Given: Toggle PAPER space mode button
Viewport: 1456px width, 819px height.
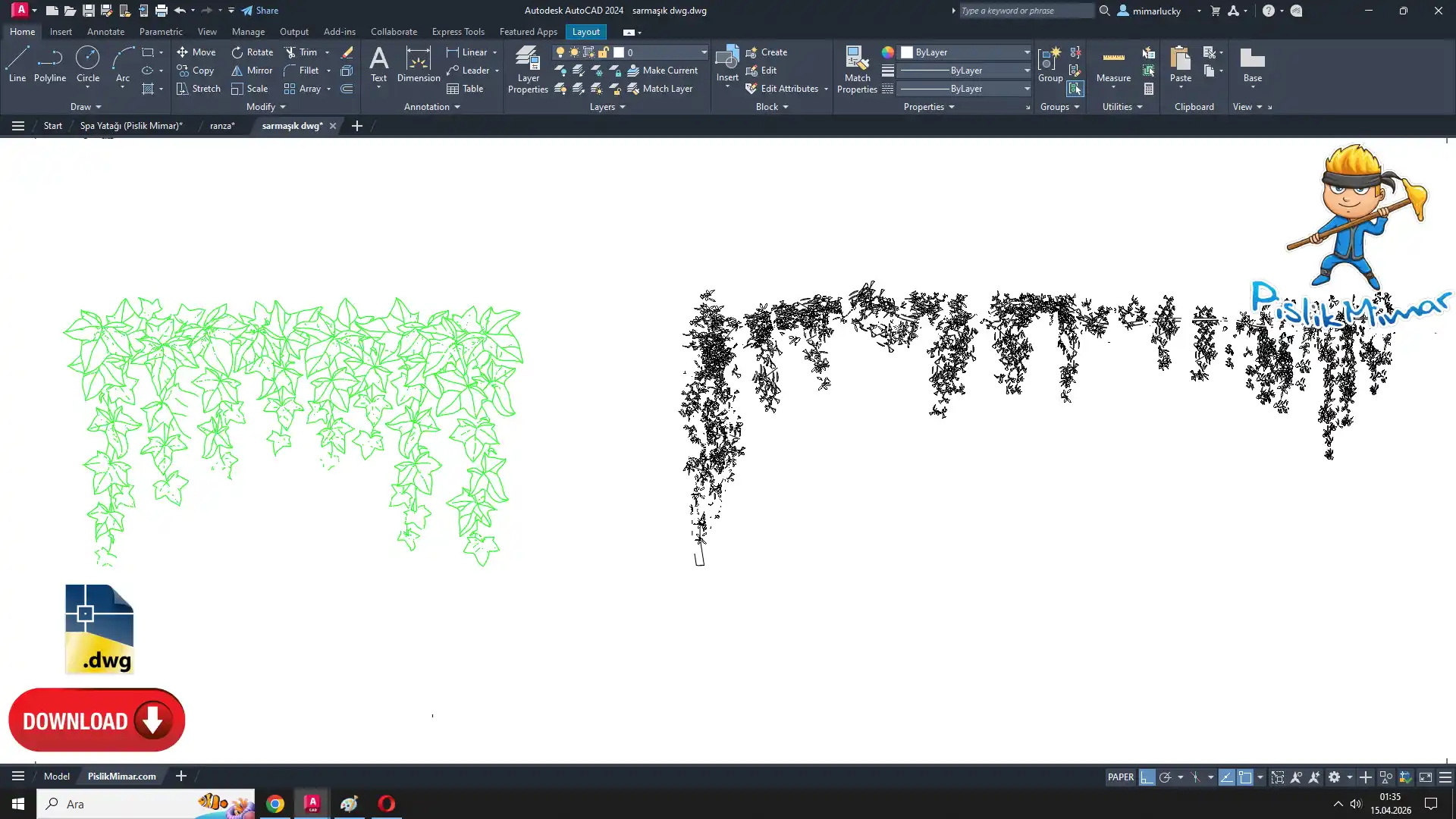Looking at the screenshot, I should [x=1120, y=777].
